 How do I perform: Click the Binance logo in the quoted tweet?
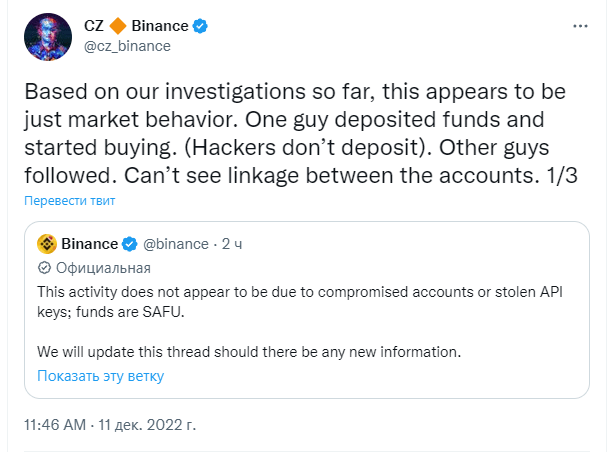tap(46, 244)
